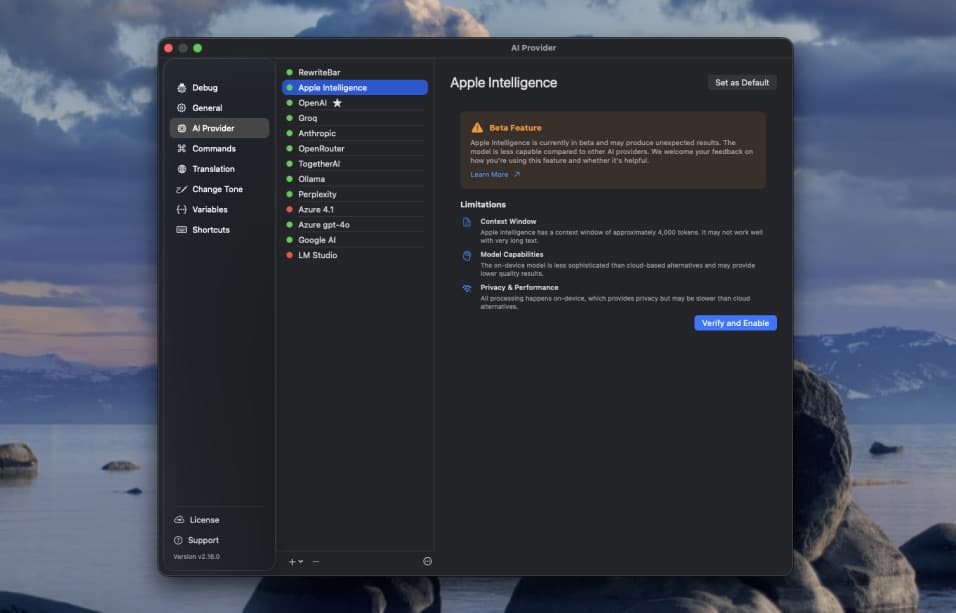This screenshot has height=613, width=956.
Task: Click the star next to OpenAI
Action: click(x=337, y=102)
